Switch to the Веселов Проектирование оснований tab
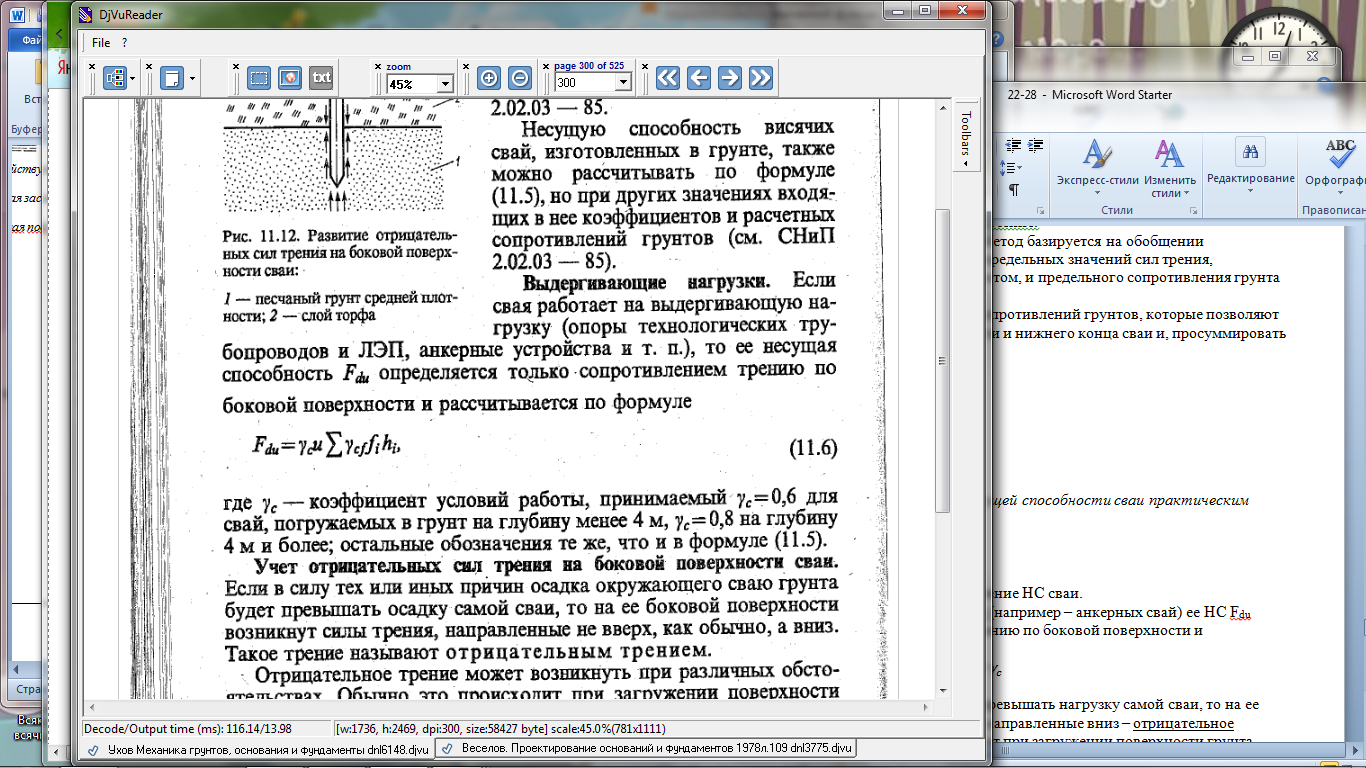The image size is (1366, 768). tap(645, 749)
